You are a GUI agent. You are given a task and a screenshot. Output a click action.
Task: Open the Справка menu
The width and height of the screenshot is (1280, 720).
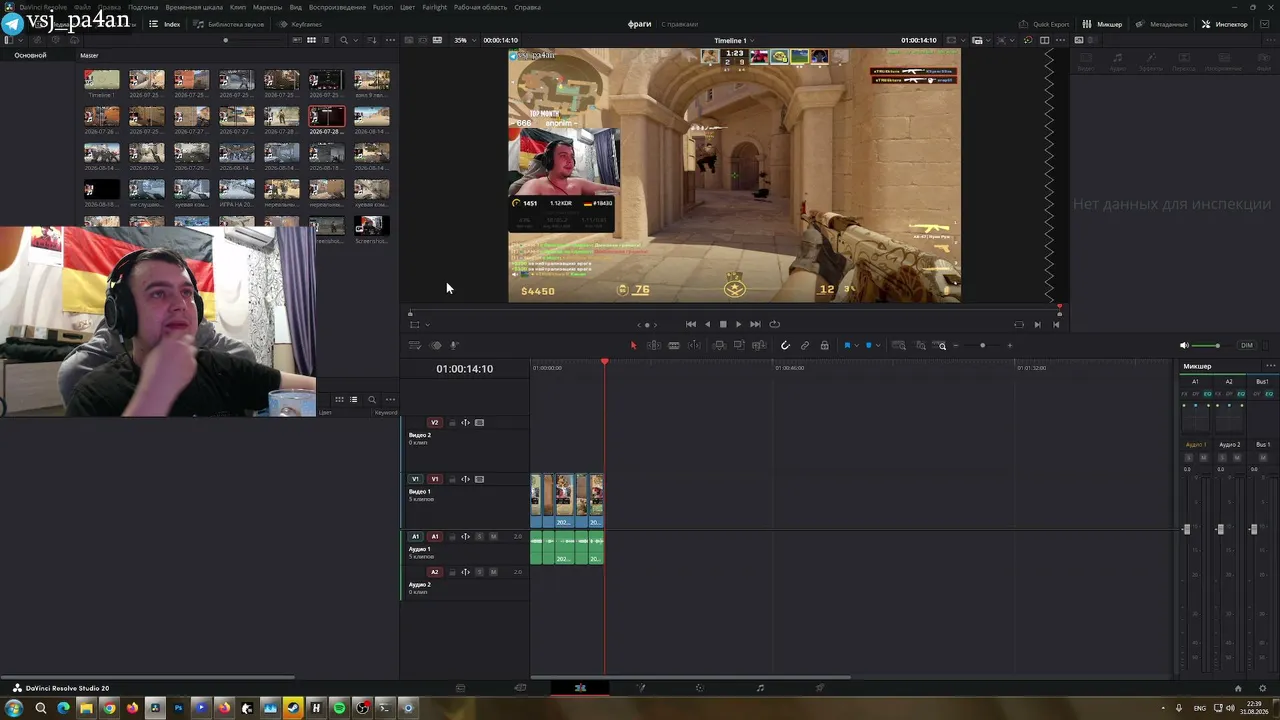pyautogui.click(x=527, y=7)
